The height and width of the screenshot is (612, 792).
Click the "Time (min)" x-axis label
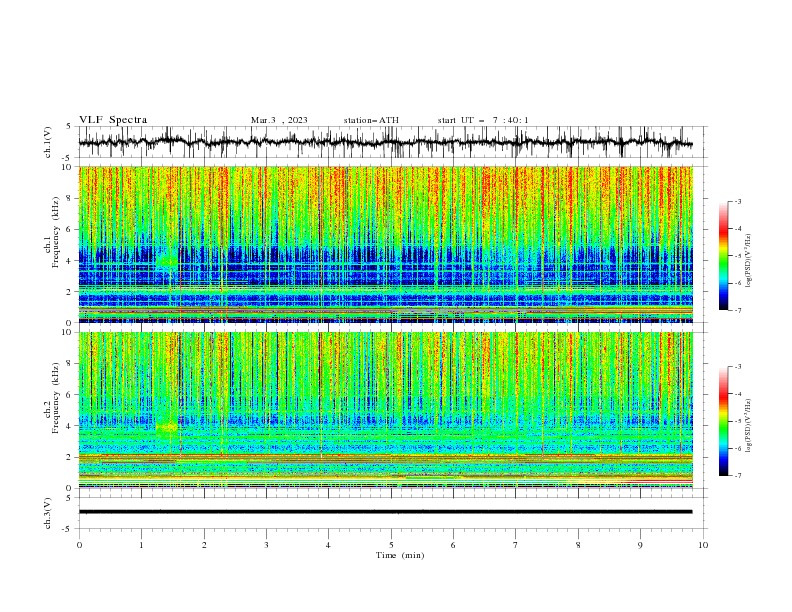pyautogui.click(x=400, y=555)
